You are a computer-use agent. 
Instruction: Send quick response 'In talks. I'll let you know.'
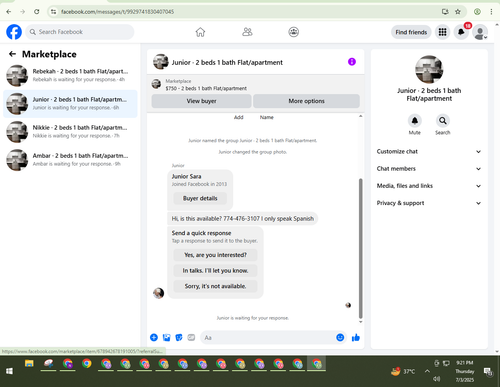tap(215, 271)
